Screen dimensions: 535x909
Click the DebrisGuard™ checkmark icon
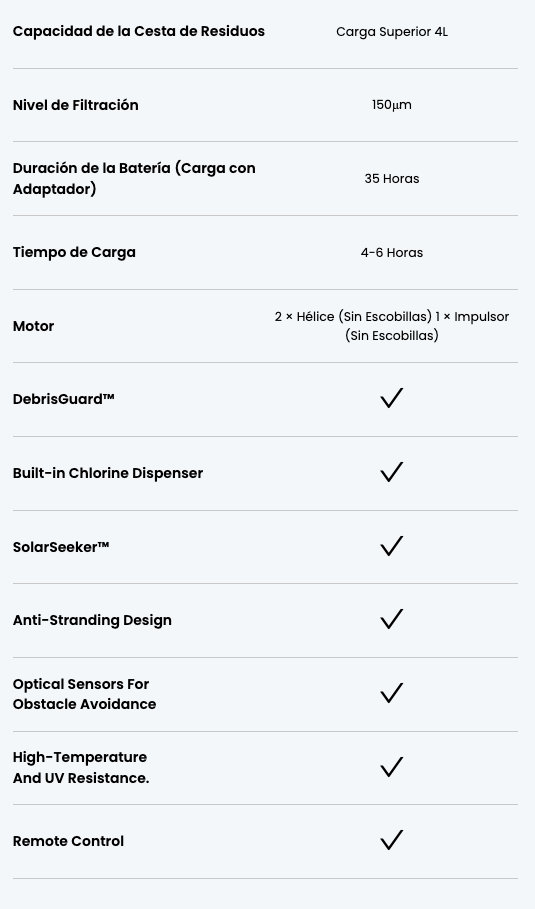point(391,398)
